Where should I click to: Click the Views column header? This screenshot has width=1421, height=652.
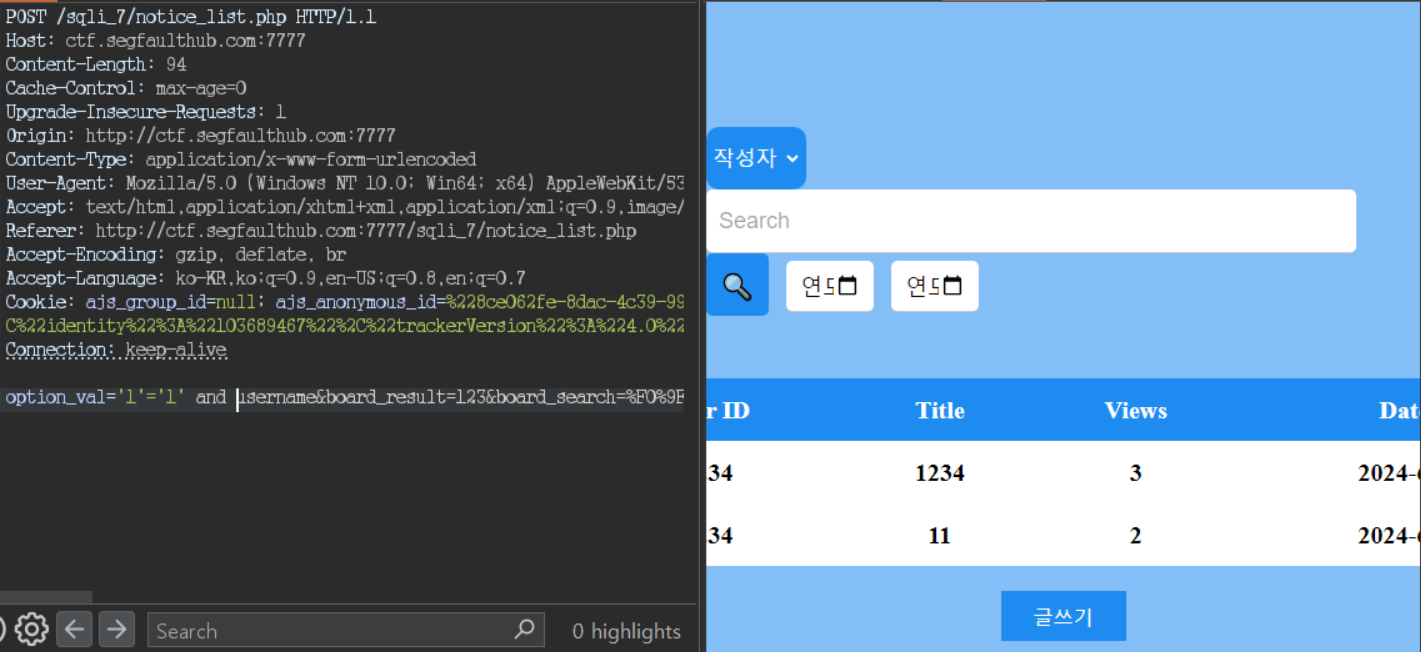click(x=1136, y=410)
